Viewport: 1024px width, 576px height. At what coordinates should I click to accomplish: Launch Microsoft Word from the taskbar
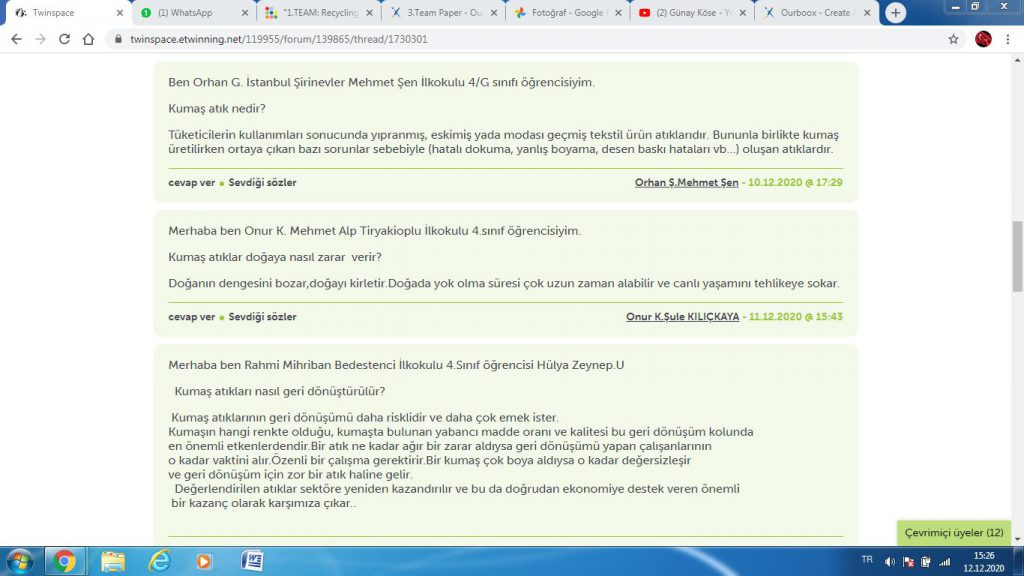252,560
